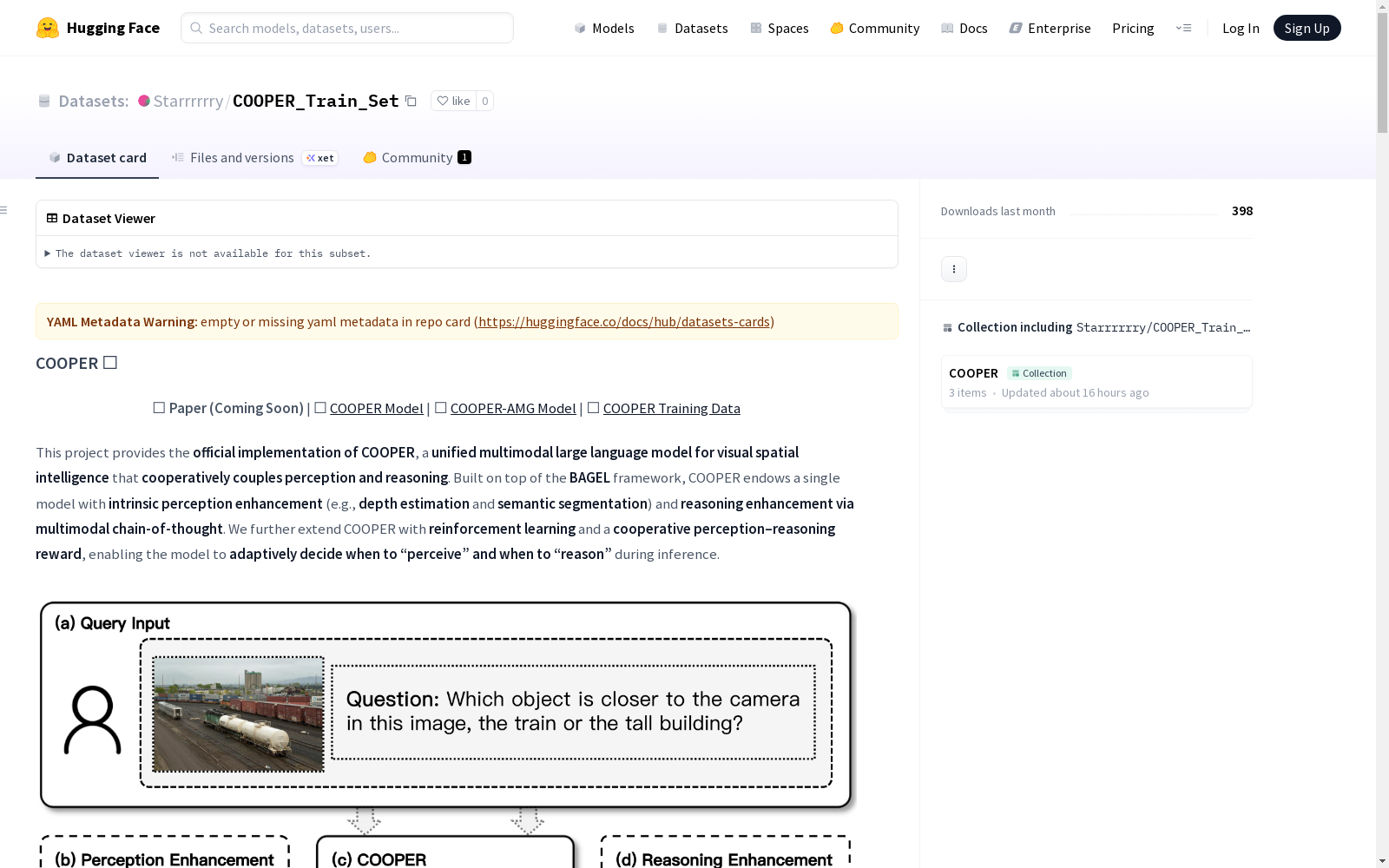Open the three-dot options menu
1389x868 pixels.
(954, 269)
